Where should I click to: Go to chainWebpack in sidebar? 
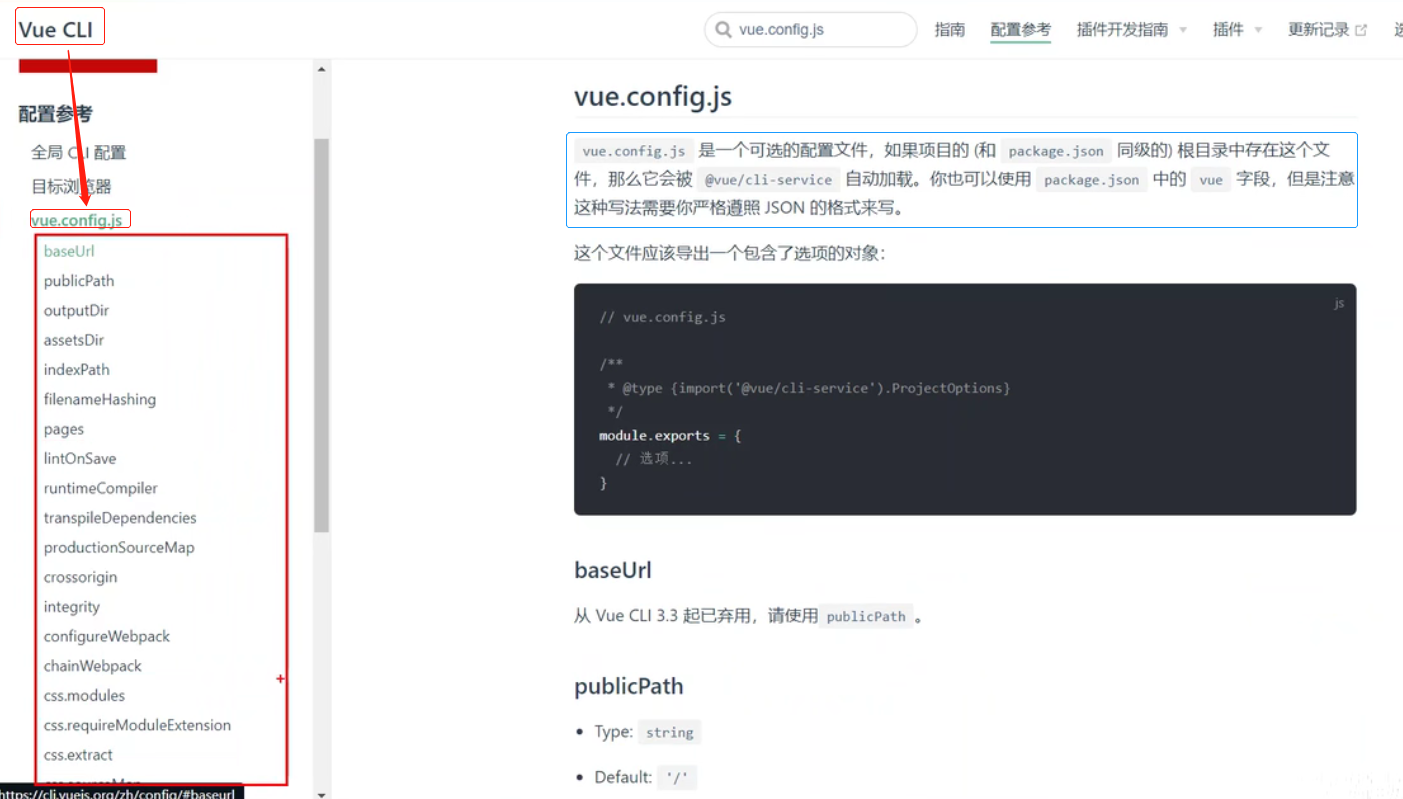tap(93, 666)
